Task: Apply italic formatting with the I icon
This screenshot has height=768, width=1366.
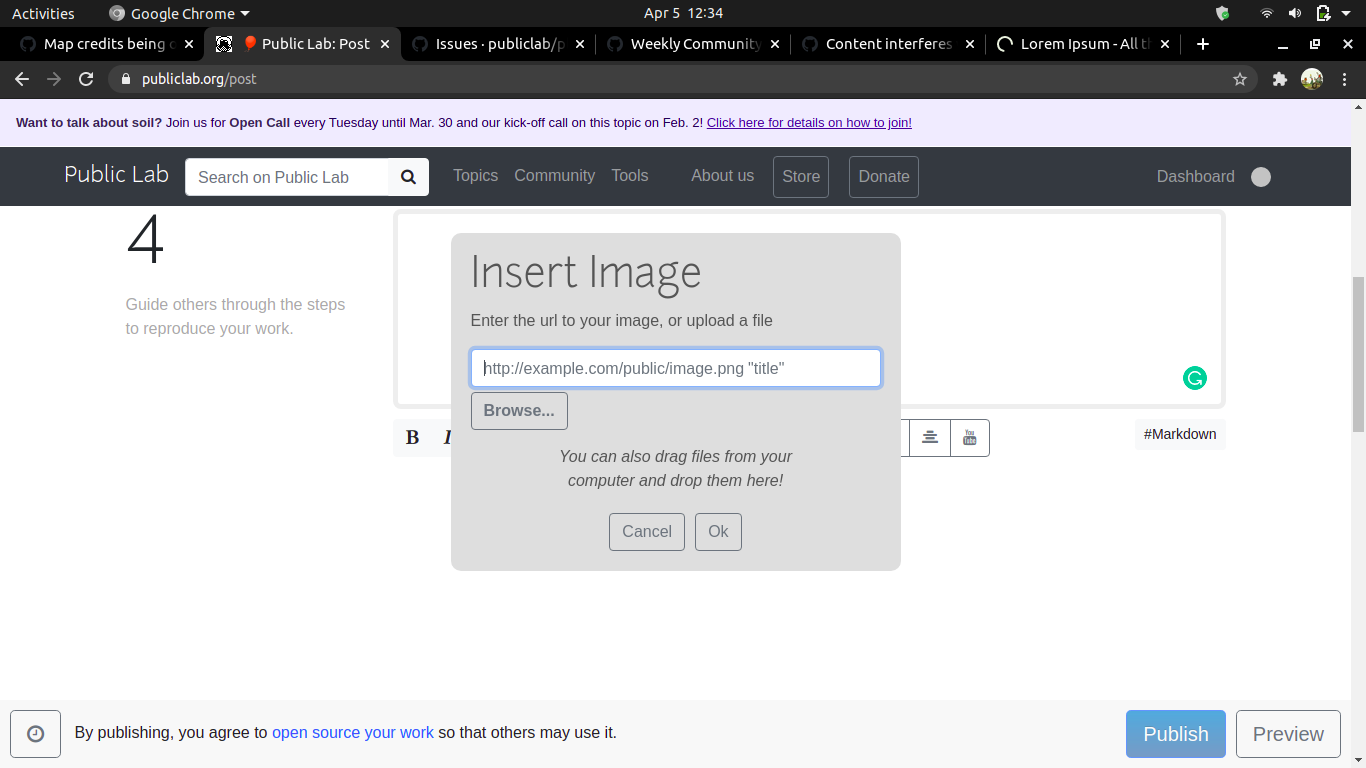Action: (x=447, y=437)
